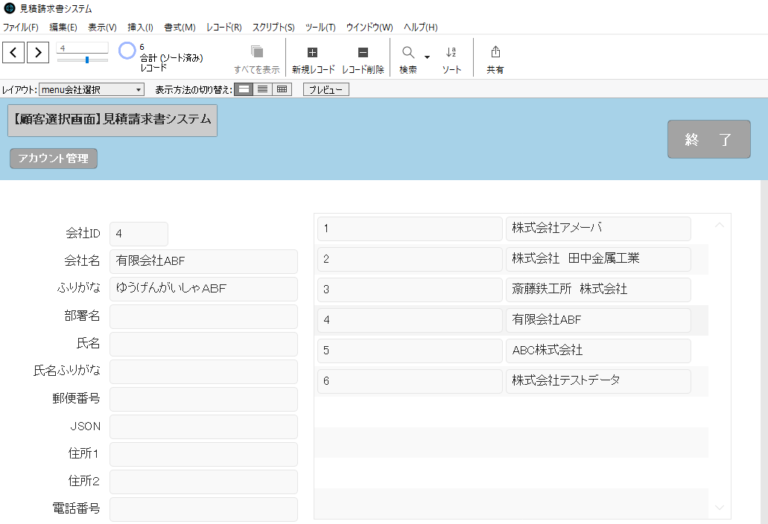
Task: Open the search dropdown arrow
Action: (x=427, y=57)
